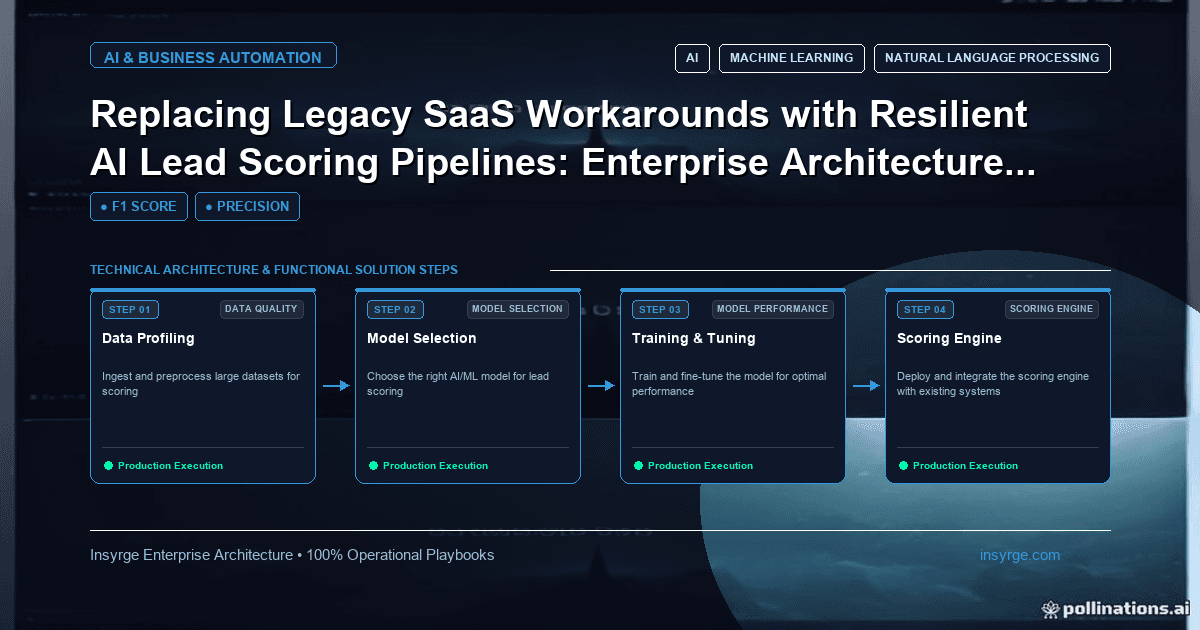Open the insyrge.com link

point(1020,555)
